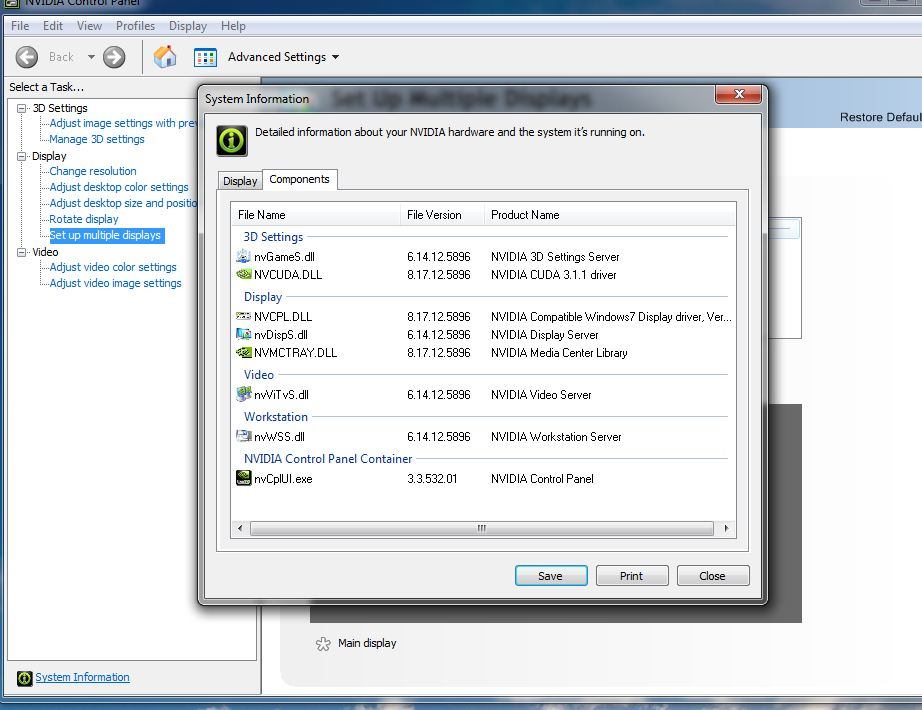Open the Display menu in menu bar
The height and width of the screenshot is (710, 922).
tap(188, 26)
